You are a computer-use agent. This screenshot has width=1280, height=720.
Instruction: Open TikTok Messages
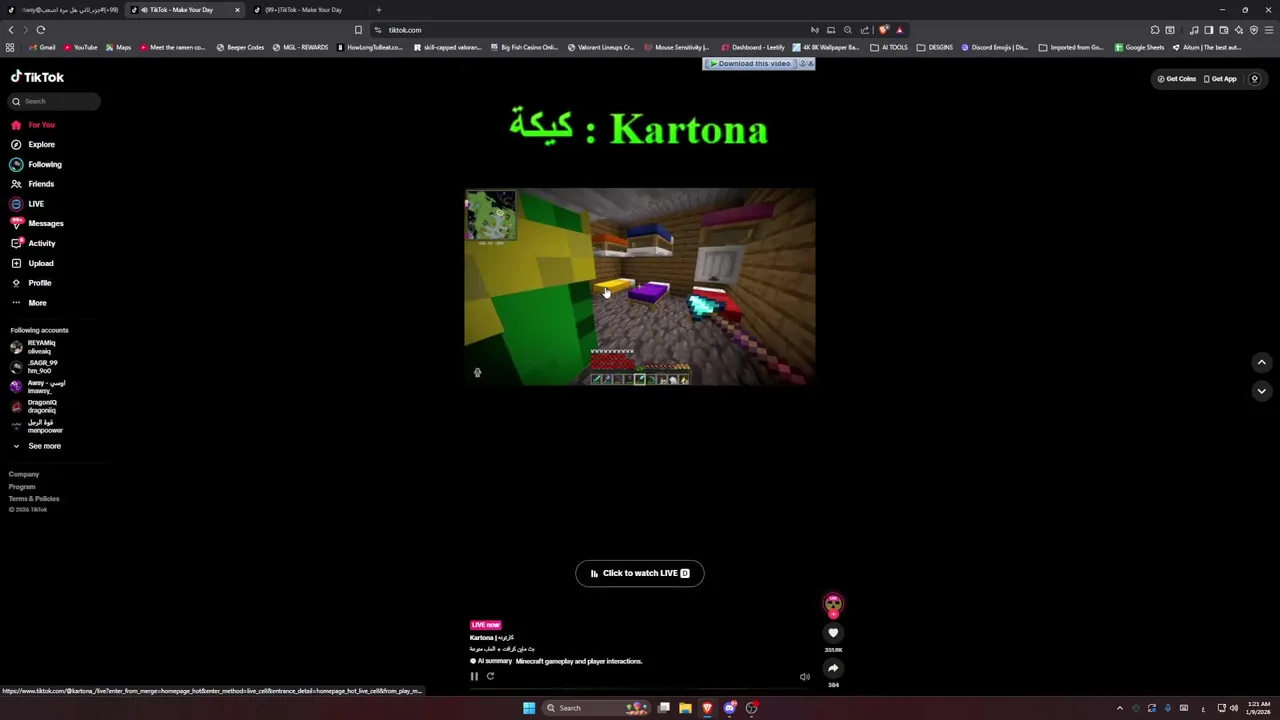coord(37,223)
